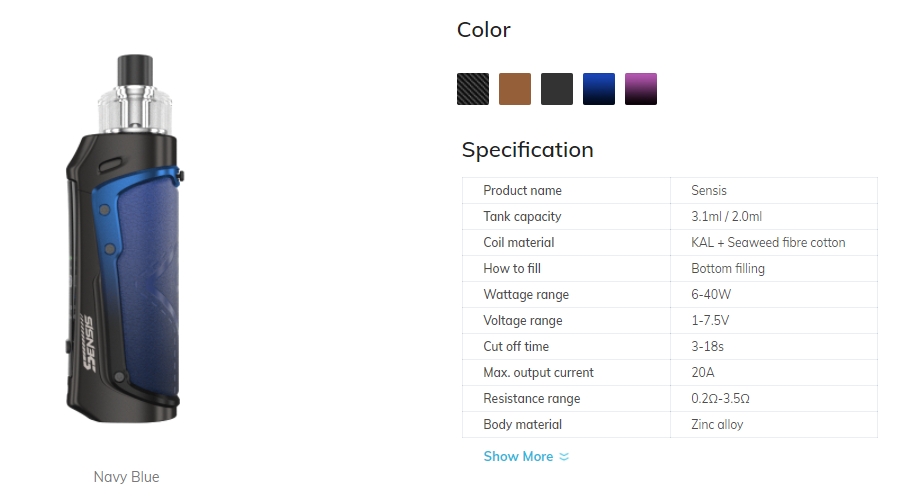Choose the brown leather color swatch

(515, 89)
